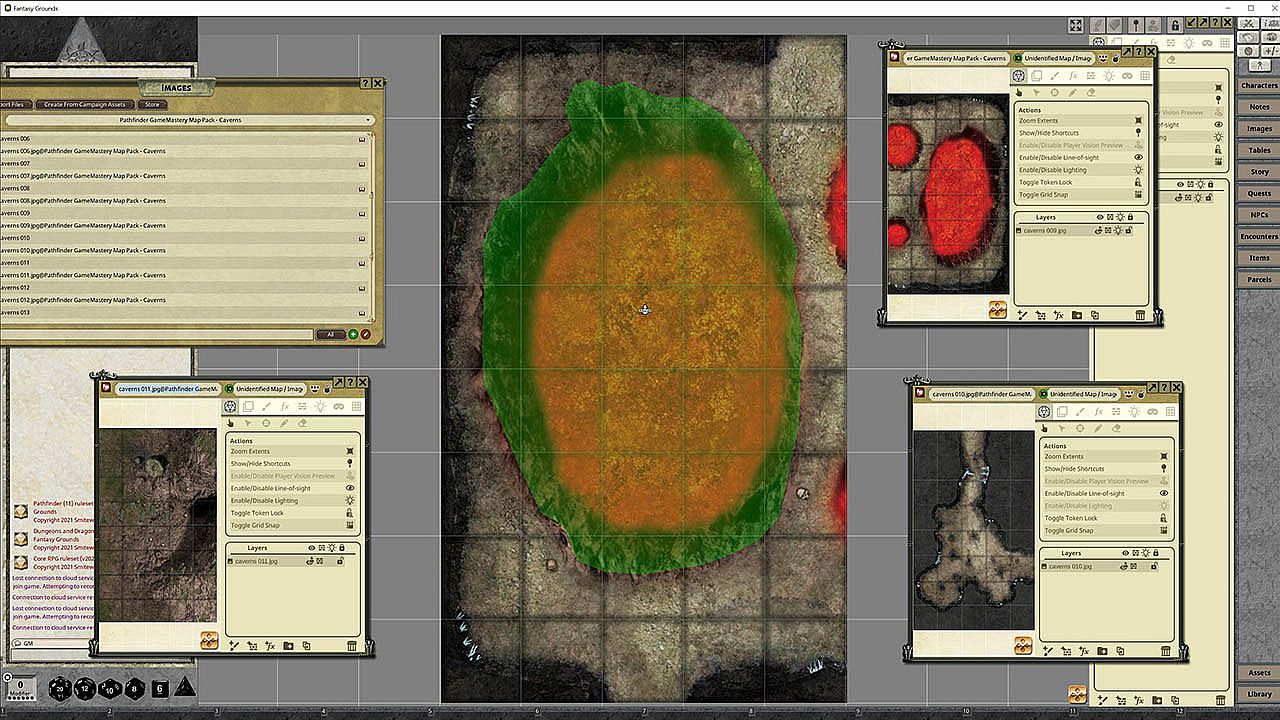This screenshot has height=720, width=1280.
Task: Open the NPCs sidebar panel
Action: (1258, 215)
